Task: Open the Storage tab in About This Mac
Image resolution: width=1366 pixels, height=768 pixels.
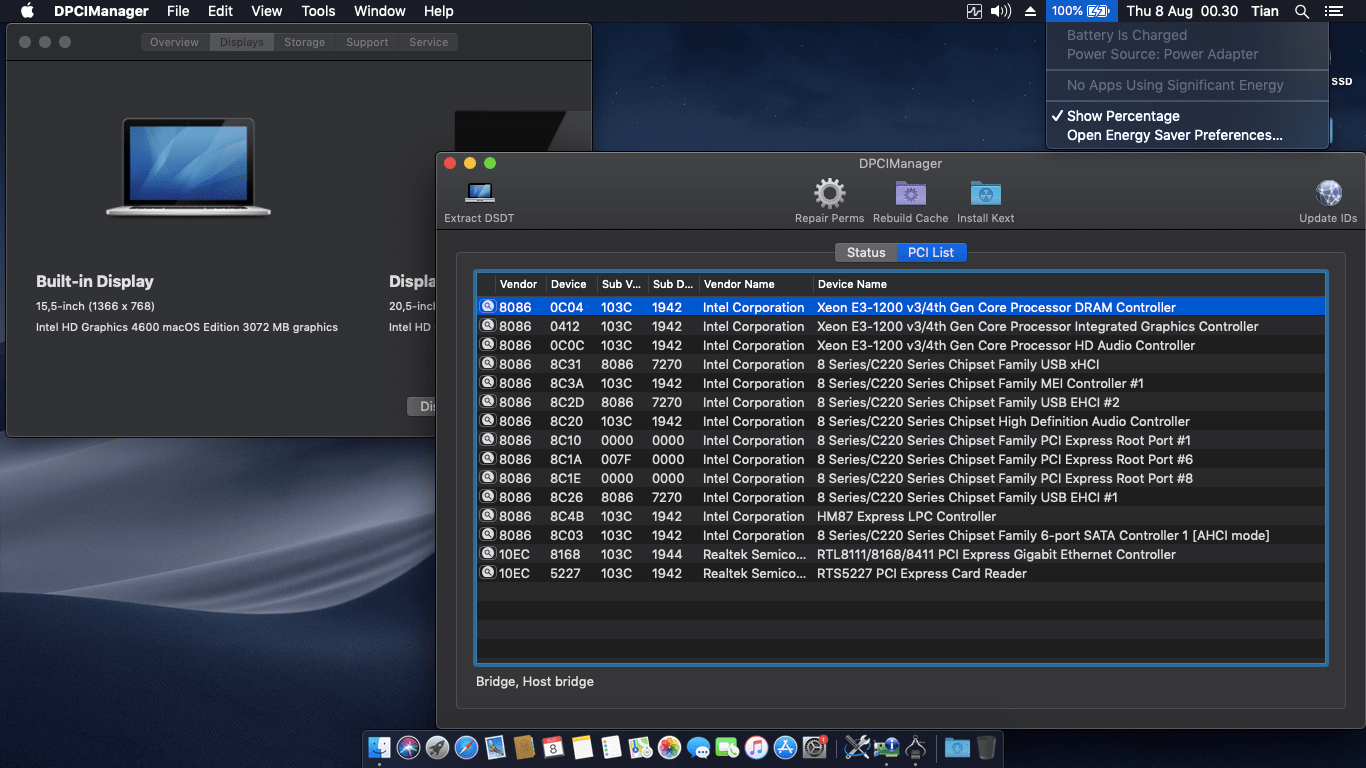Action: (304, 42)
